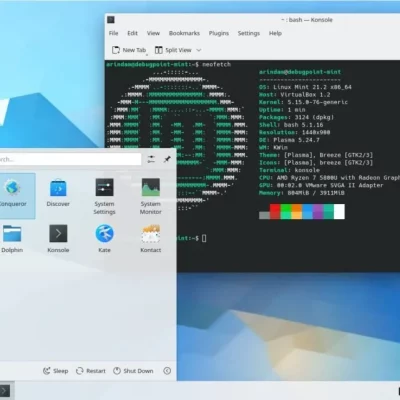Open Konsole Edit menu
Image resolution: width=400 pixels, height=400 pixels.
coord(132,33)
